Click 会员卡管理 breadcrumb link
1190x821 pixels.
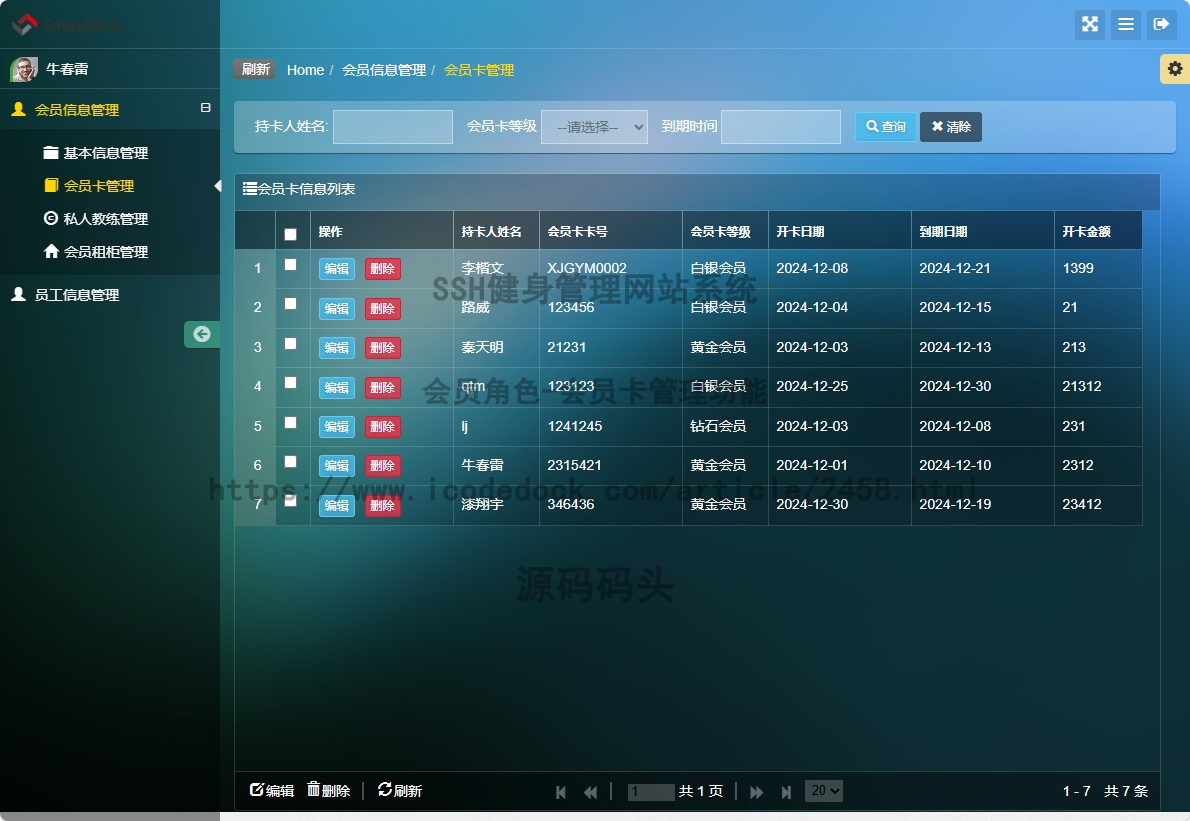479,70
